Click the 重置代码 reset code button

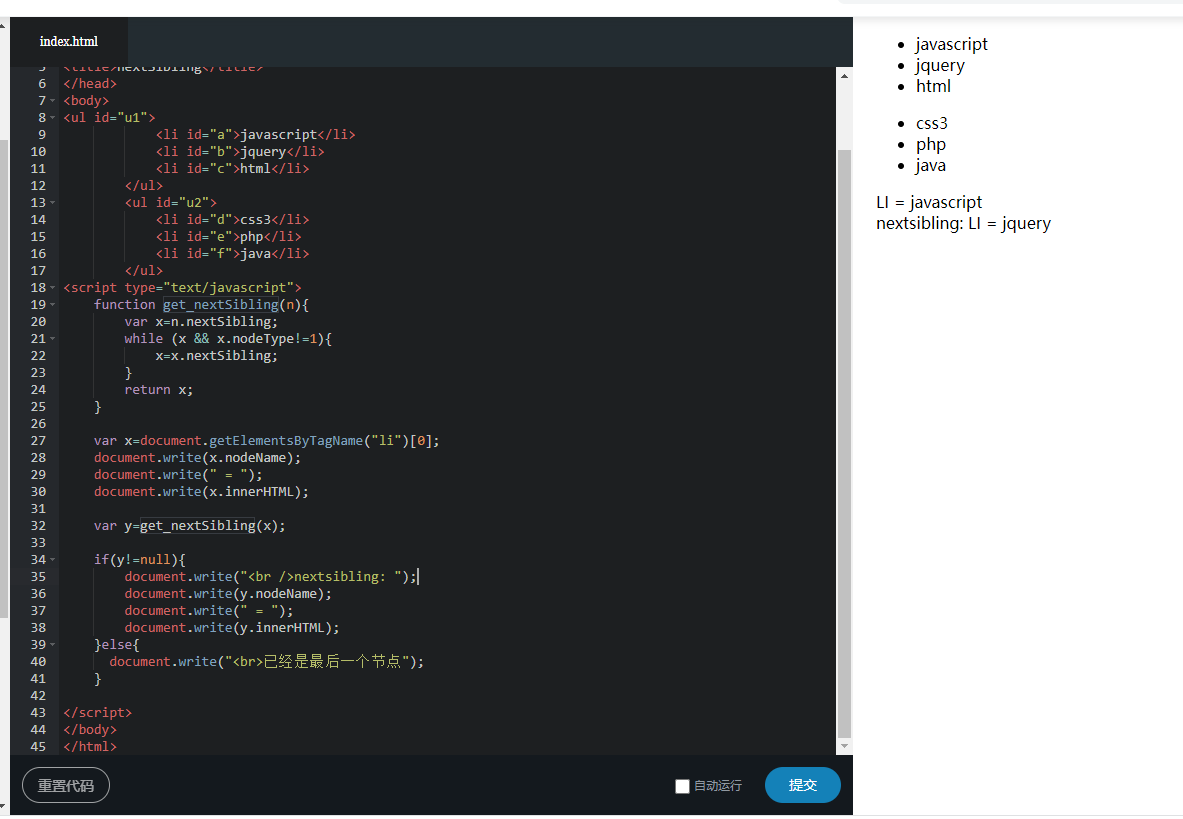[x=66, y=785]
